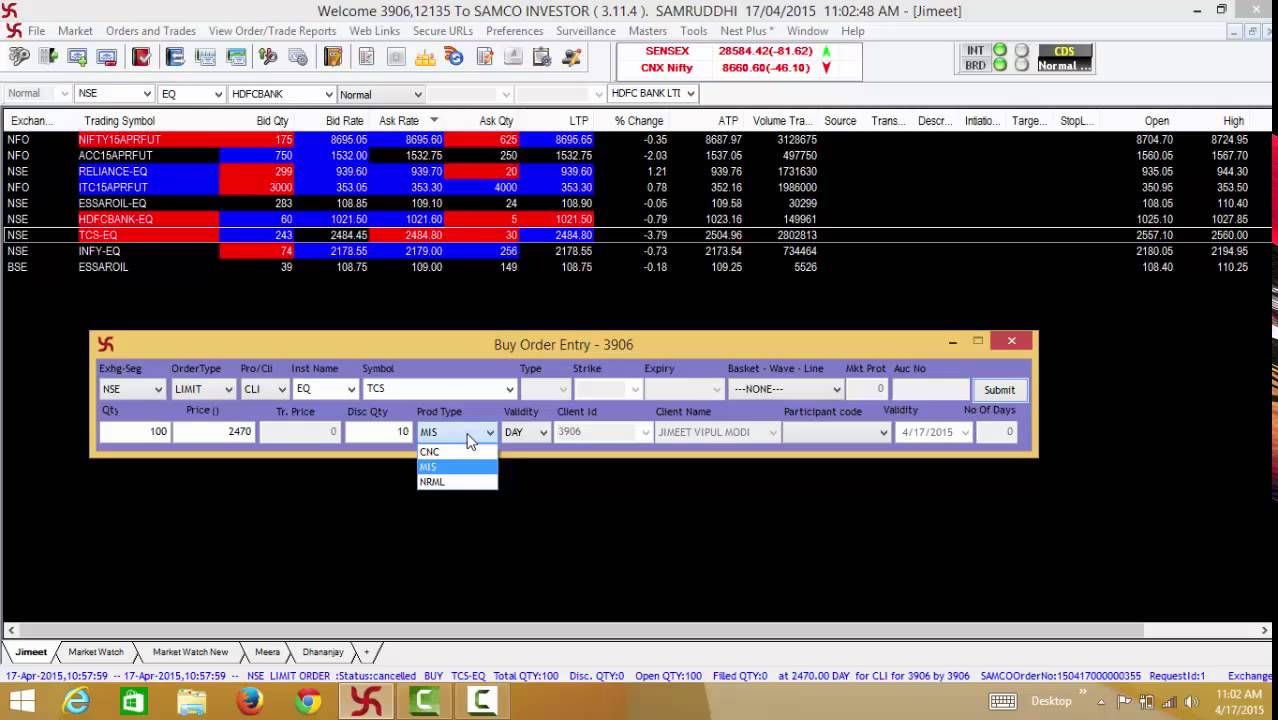This screenshot has height=720, width=1278.
Task: Click the gray windows-with-gear toolbar icon
Action: 297,57
